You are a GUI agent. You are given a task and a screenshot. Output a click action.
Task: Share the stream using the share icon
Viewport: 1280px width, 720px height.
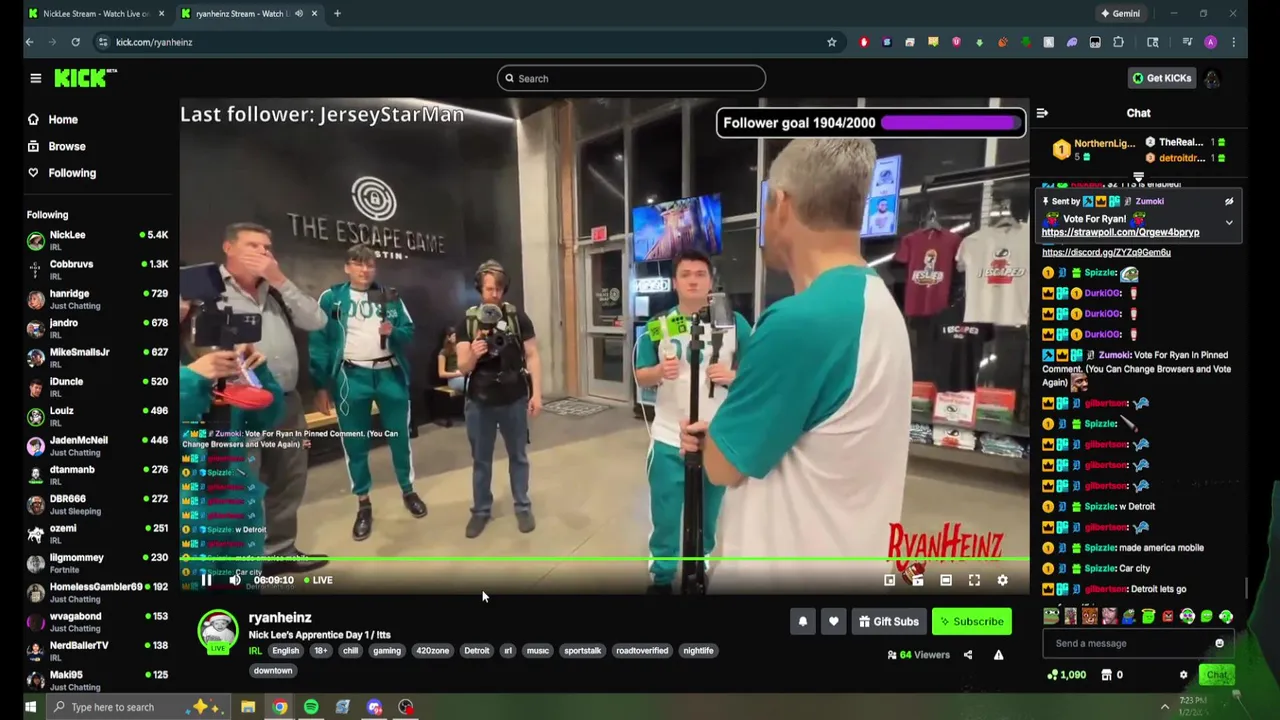click(x=967, y=655)
